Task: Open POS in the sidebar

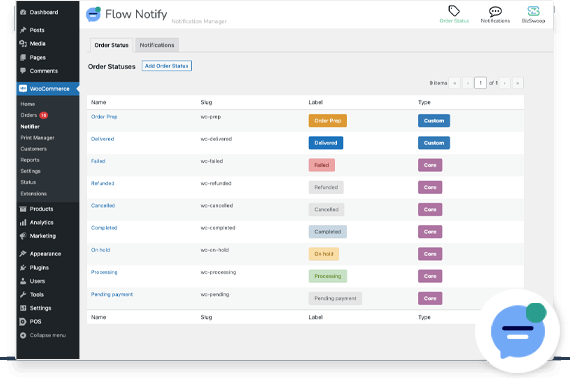Action: [x=35, y=322]
